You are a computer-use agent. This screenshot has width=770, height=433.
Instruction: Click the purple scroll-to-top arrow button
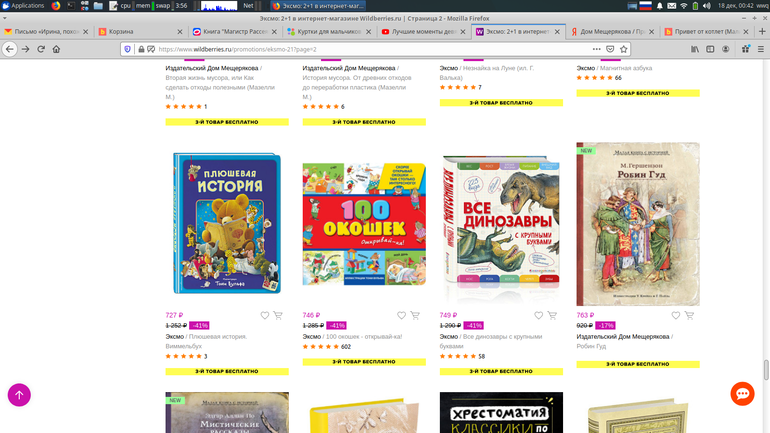click(x=19, y=394)
